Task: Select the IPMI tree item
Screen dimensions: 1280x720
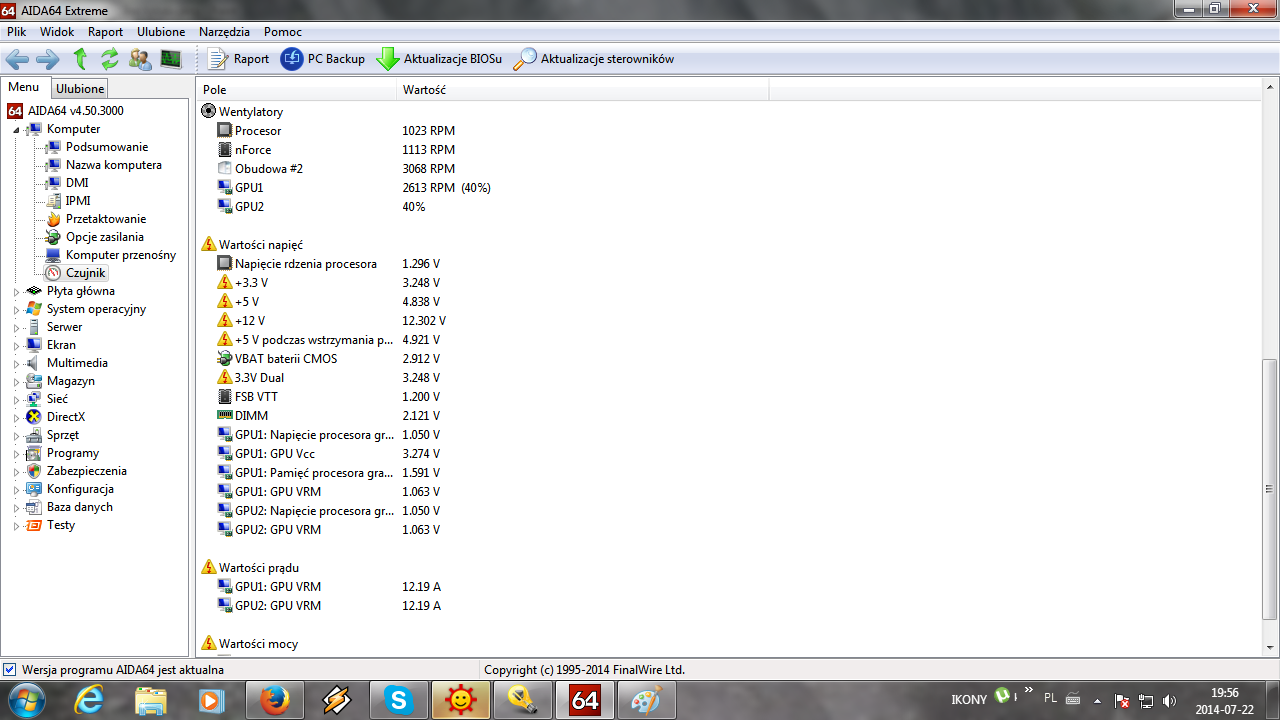Action: pos(78,201)
